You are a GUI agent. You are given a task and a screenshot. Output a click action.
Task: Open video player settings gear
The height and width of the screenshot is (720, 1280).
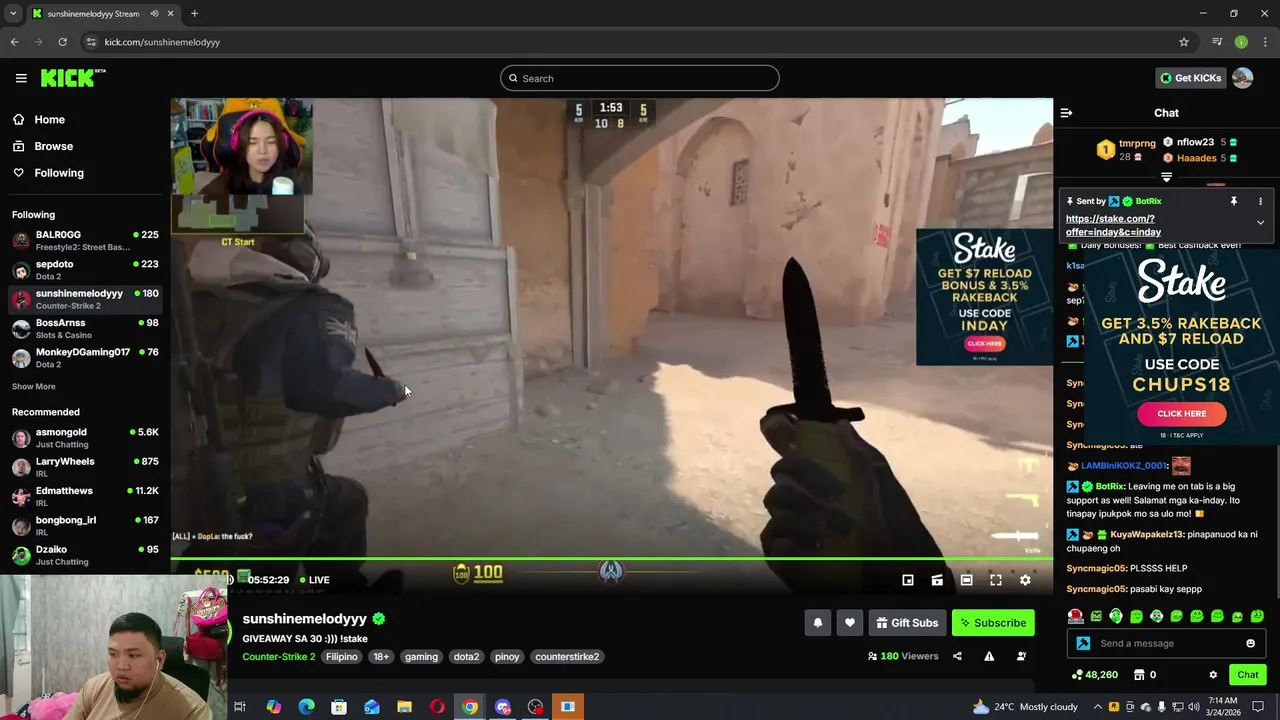(1025, 580)
